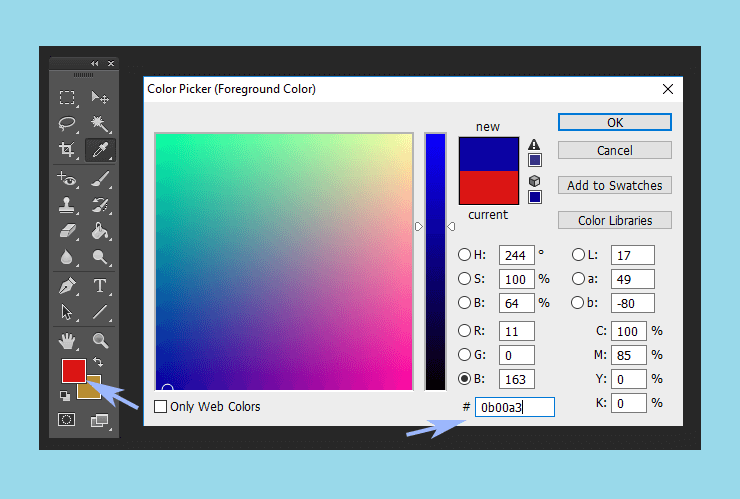740x499 pixels.
Task: Select the Hand tool
Action: click(x=67, y=341)
